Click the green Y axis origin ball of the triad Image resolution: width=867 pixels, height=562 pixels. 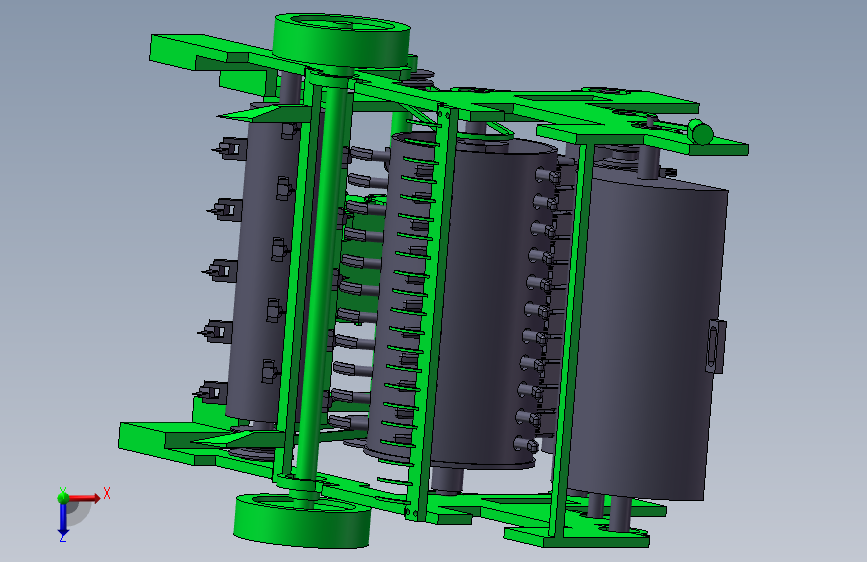pyautogui.click(x=63, y=497)
